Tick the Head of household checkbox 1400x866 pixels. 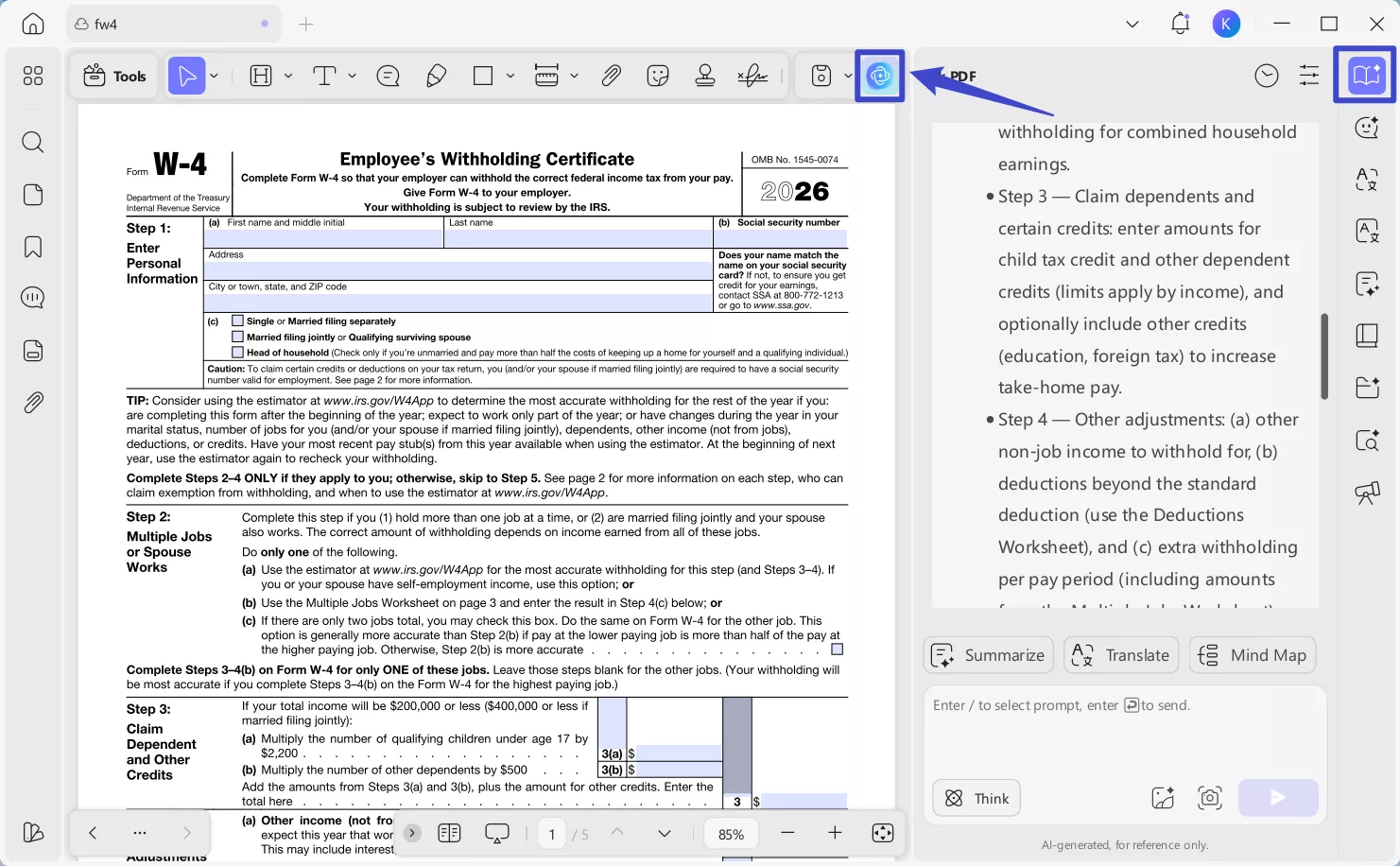point(238,353)
